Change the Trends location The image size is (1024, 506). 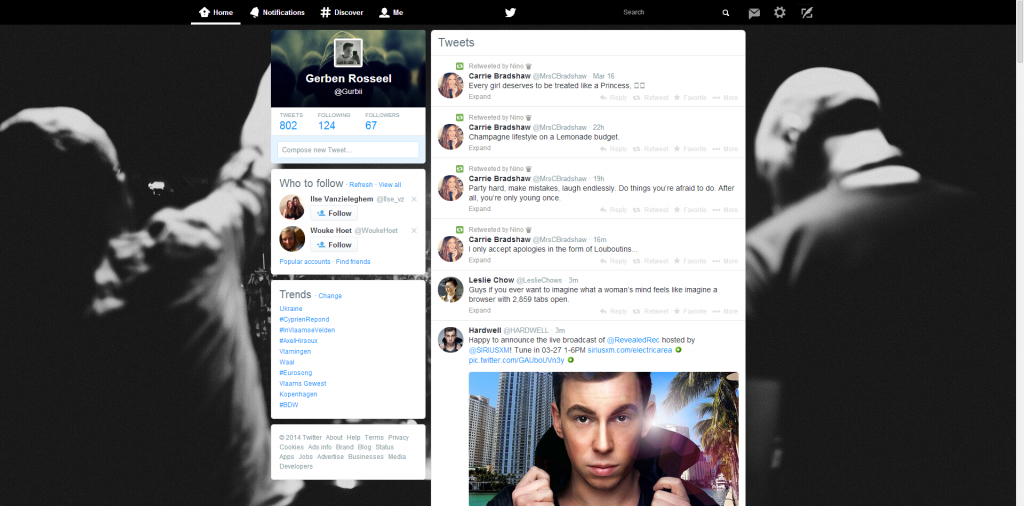(x=330, y=296)
